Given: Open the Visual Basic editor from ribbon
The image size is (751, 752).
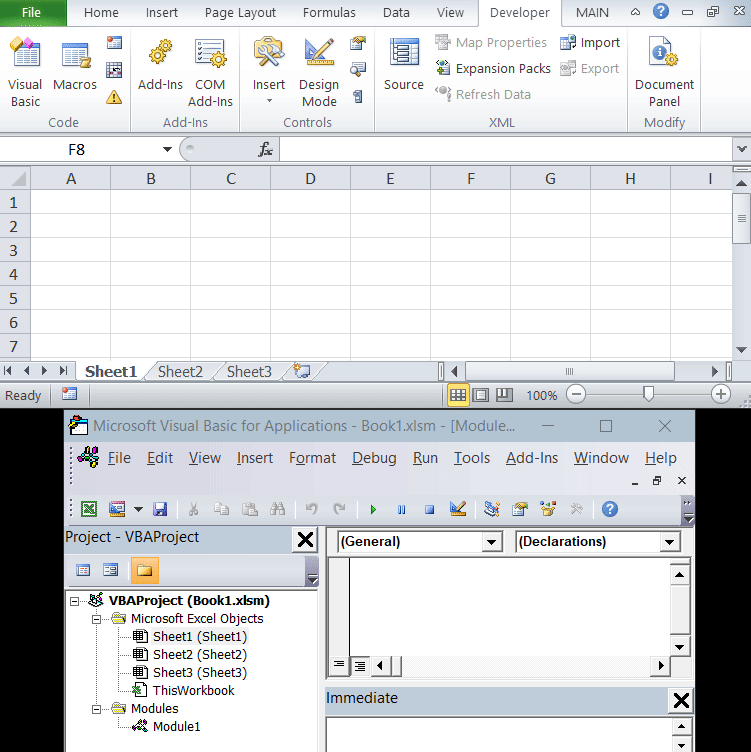Looking at the screenshot, I should [25, 72].
